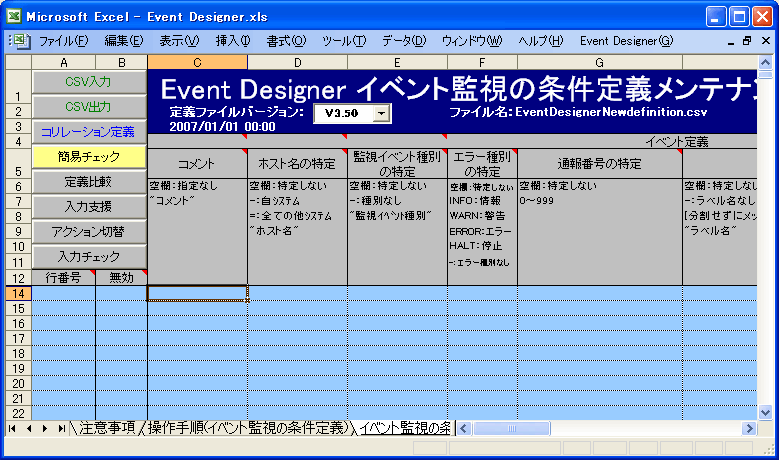779x460 pixels.
Task: Open the データ(D) menu
Action: [403, 41]
